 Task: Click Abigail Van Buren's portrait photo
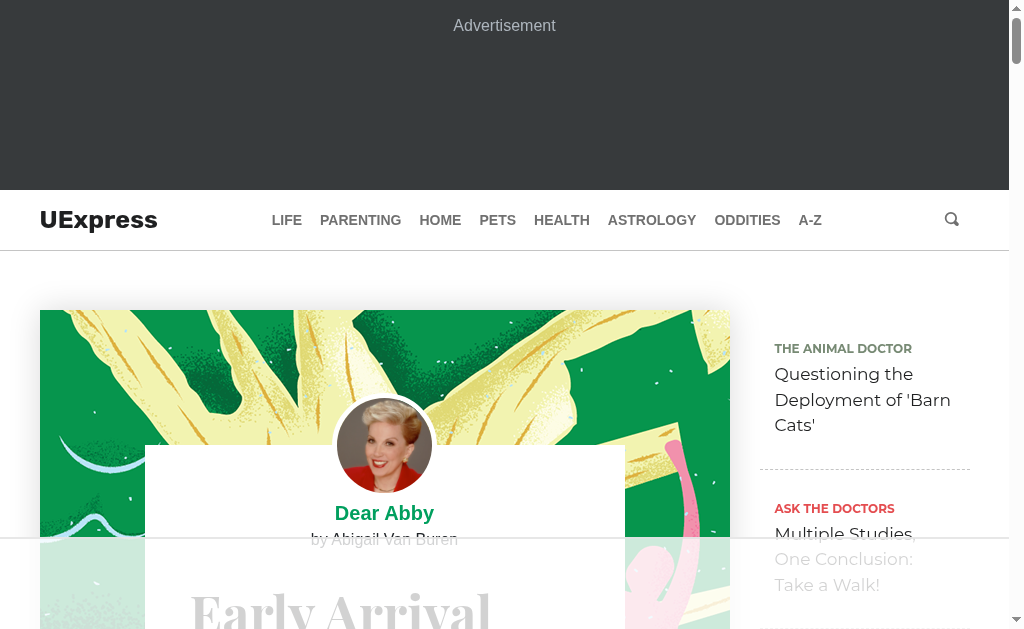tap(384, 445)
